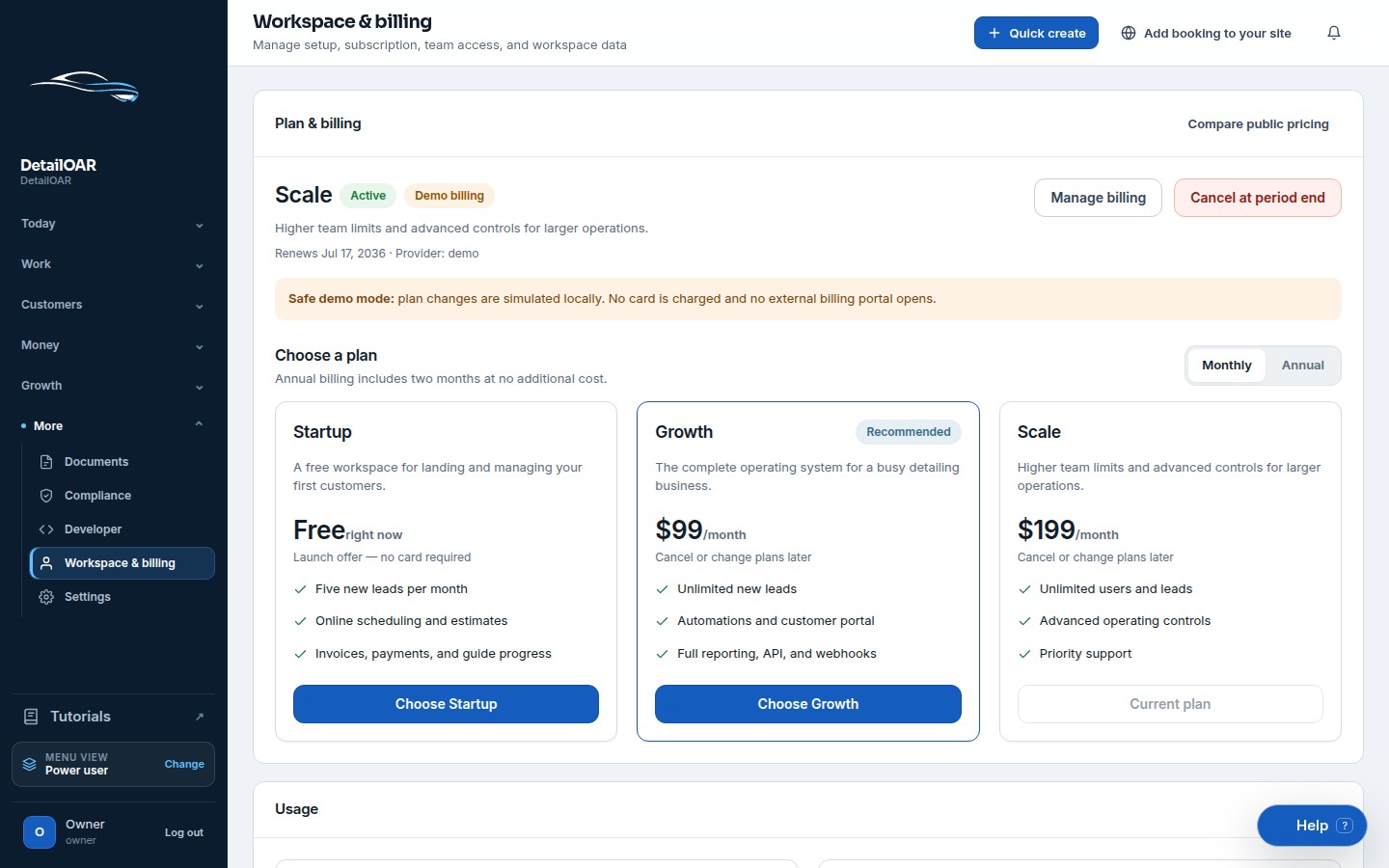Click the $99/month price text
The image size is (1389, 868).
(x=700, y=530)
